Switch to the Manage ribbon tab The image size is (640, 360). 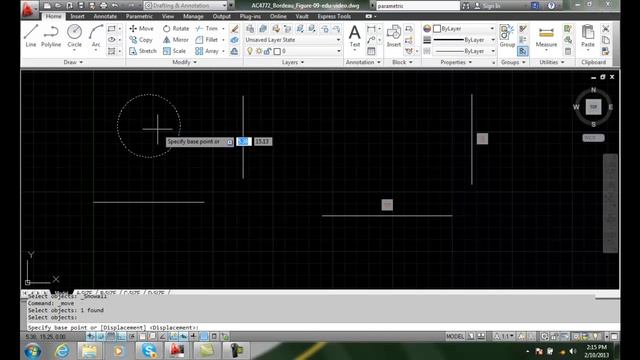click(x=193, y=16)
